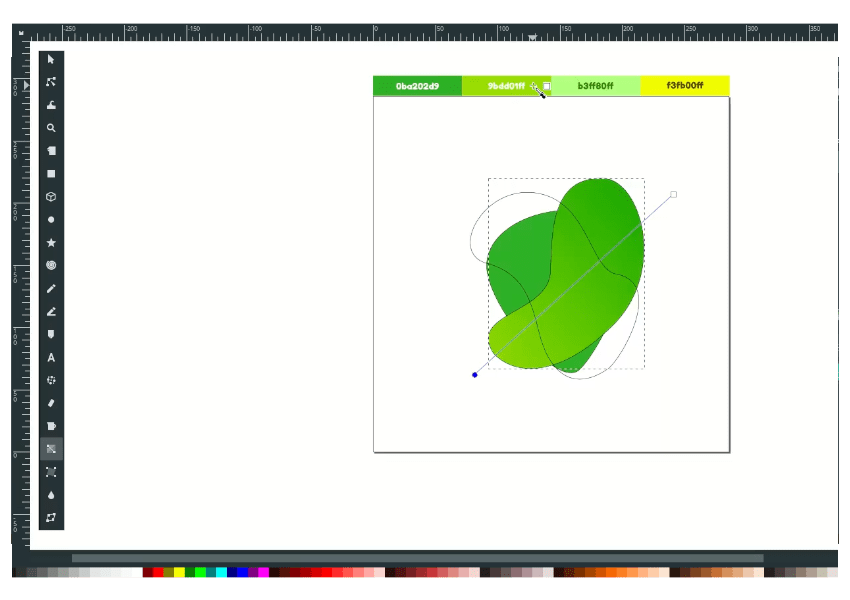850x600 pixels.
Task: Select the Spiral tool
Action: point(51,265)
